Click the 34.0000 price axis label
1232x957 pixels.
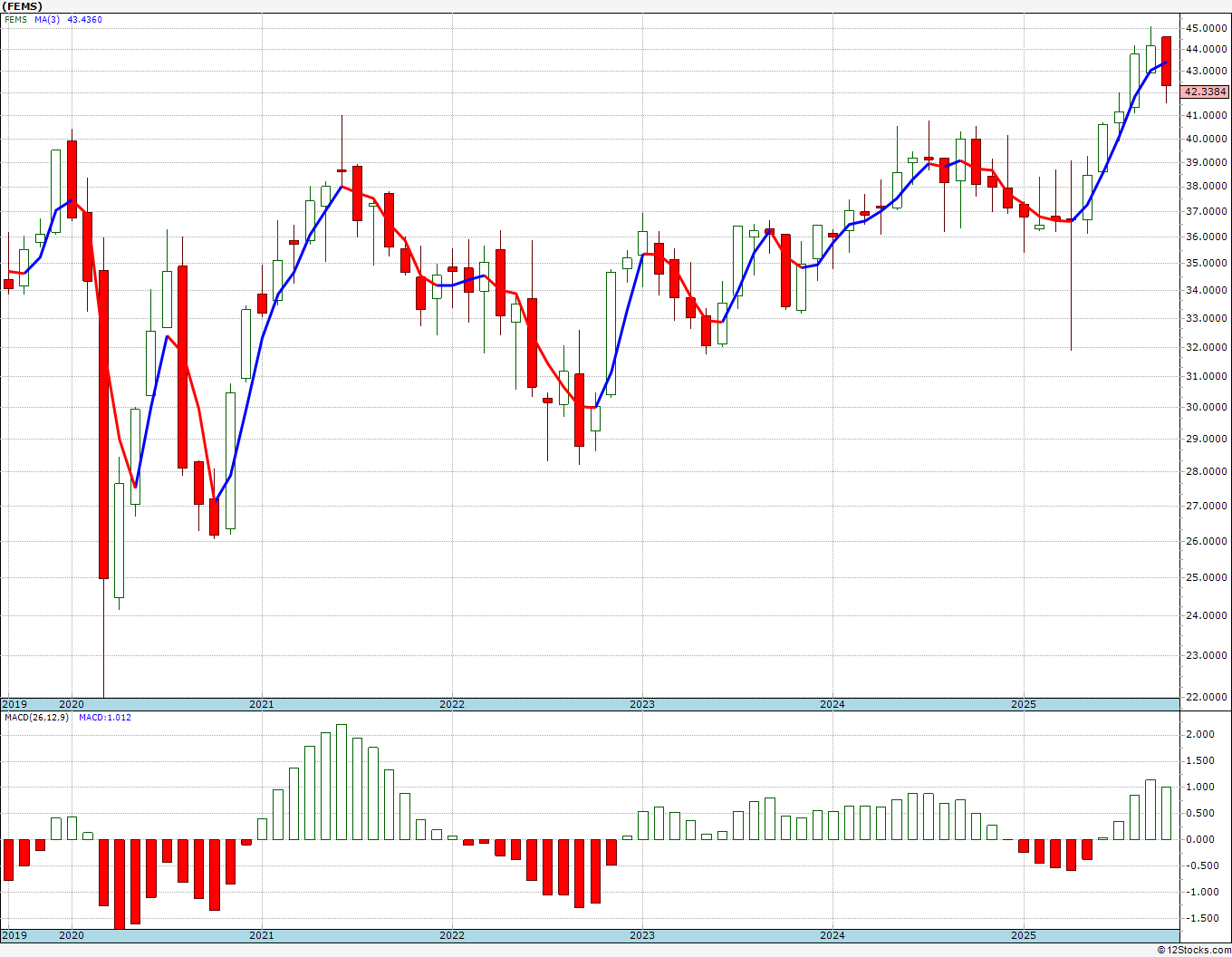(1206, 290)
